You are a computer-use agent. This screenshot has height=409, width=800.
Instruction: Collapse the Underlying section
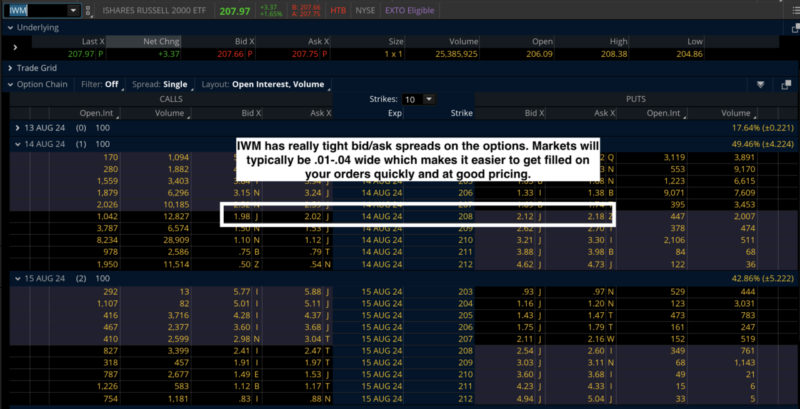pos(8,27)
